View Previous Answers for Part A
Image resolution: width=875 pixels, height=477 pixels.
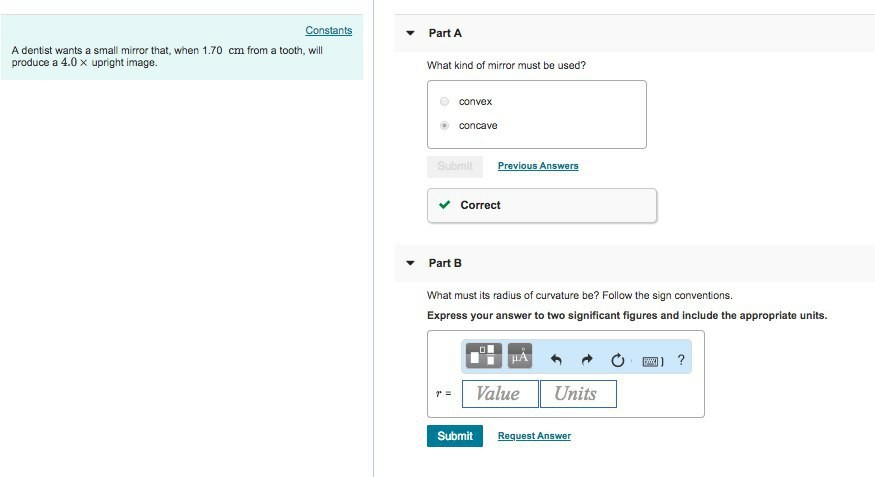[538, 166]
